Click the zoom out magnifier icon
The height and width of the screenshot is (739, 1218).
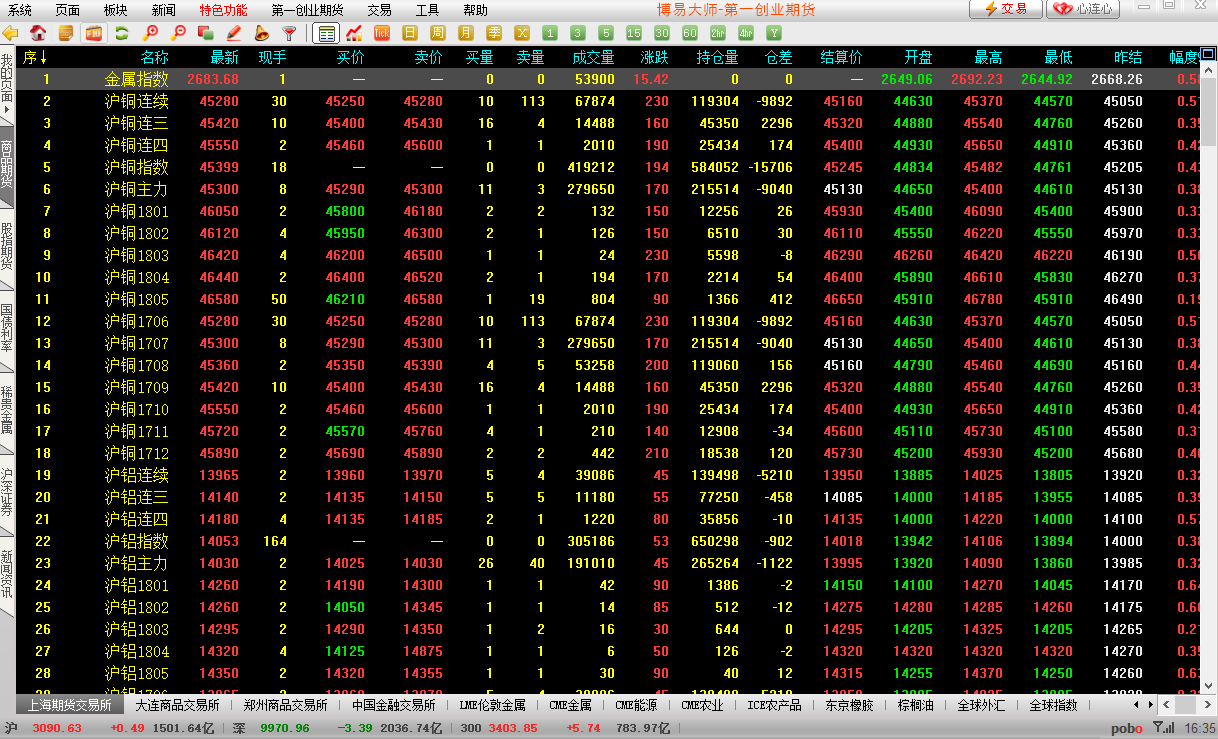coord(179,33)
